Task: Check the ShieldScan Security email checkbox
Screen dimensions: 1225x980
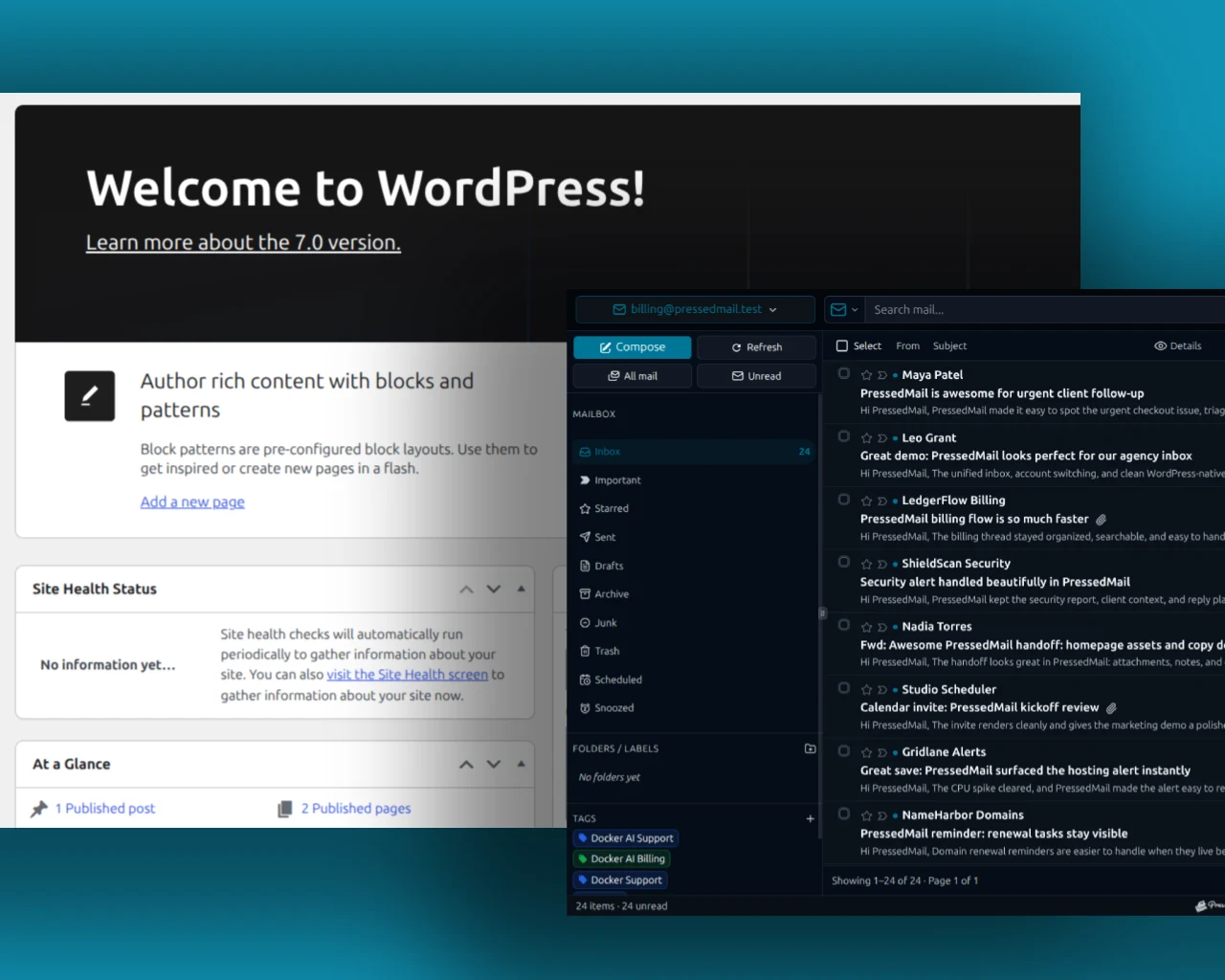Action: coord(844,562)
